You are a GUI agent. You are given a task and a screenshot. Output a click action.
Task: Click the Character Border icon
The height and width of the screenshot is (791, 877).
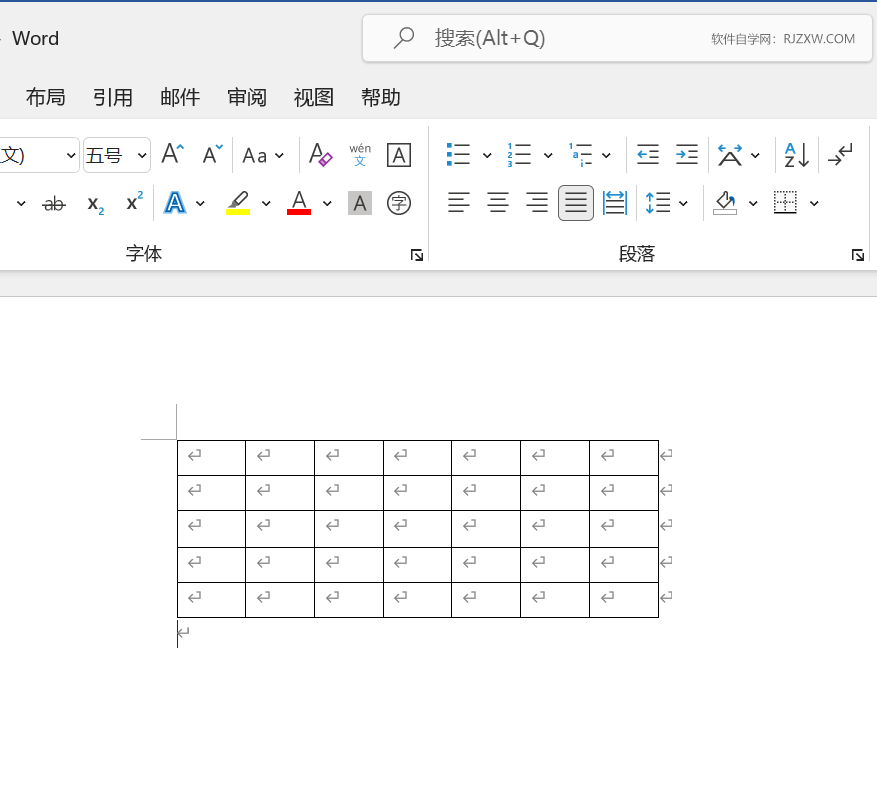398,154
